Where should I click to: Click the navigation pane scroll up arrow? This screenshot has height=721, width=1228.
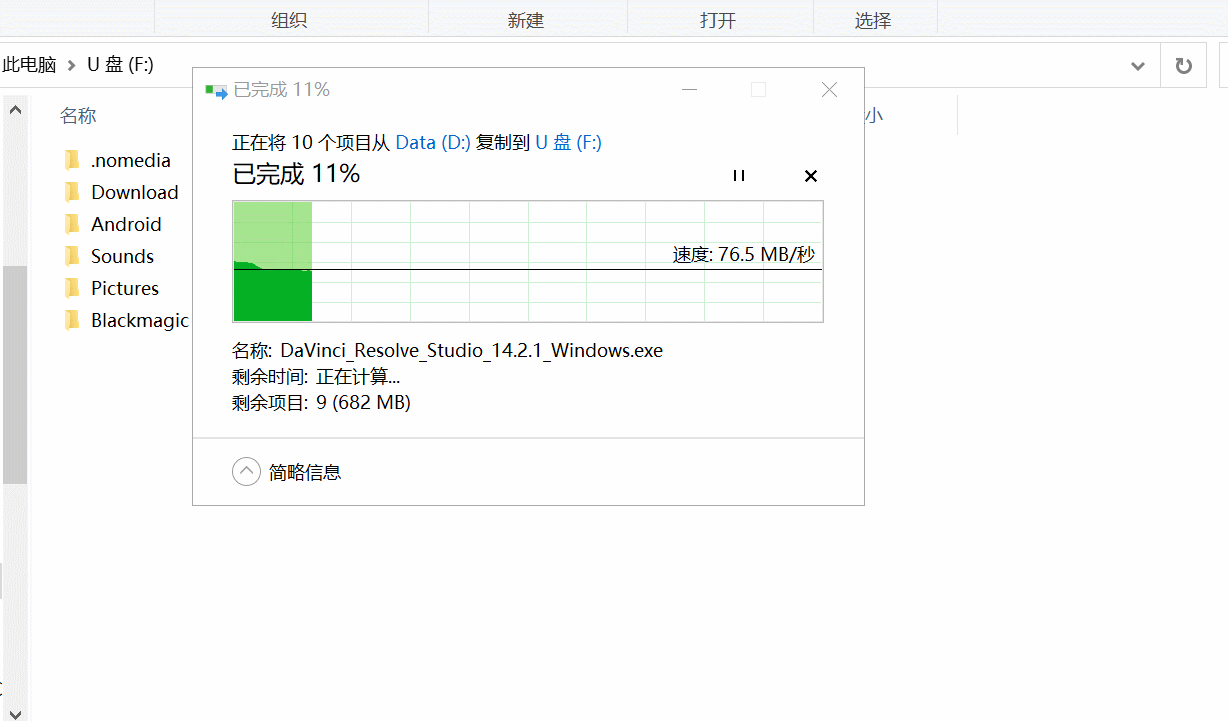[x=15, y=111]
